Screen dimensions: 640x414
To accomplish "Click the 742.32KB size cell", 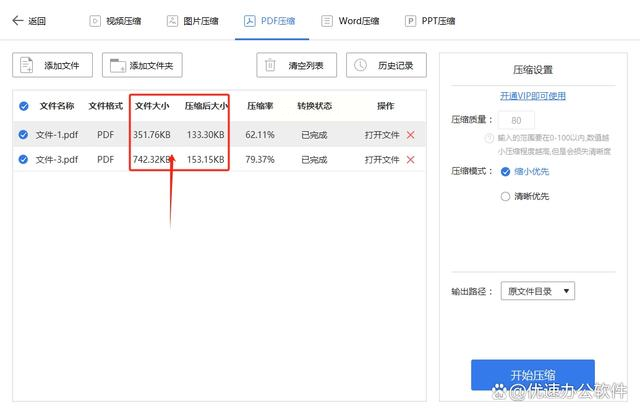I will [152, 160].
